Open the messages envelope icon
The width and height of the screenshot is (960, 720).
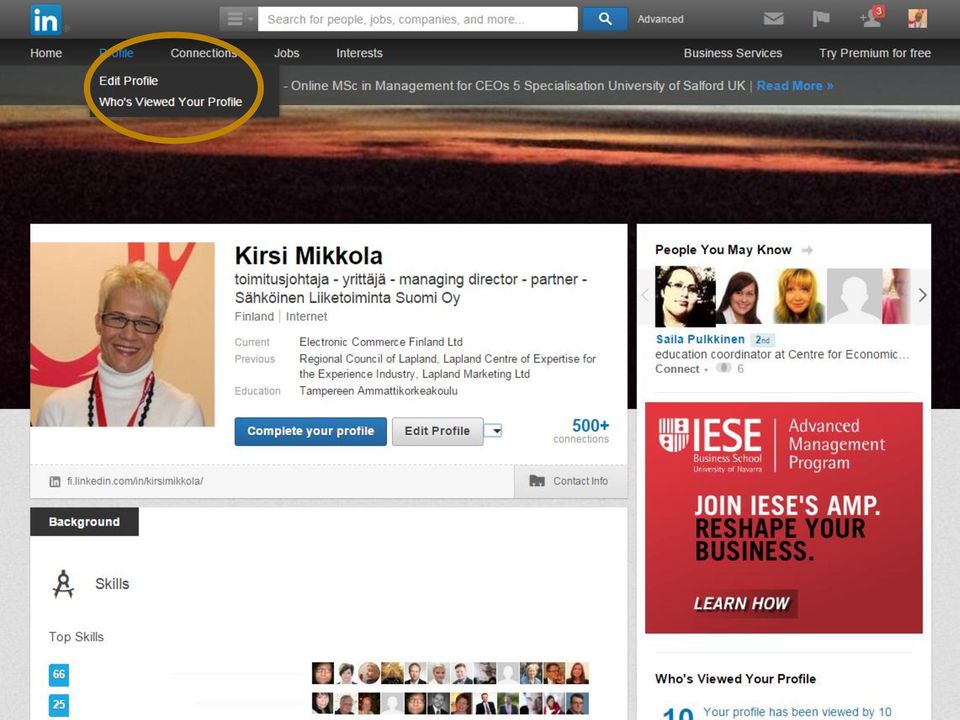773,19
